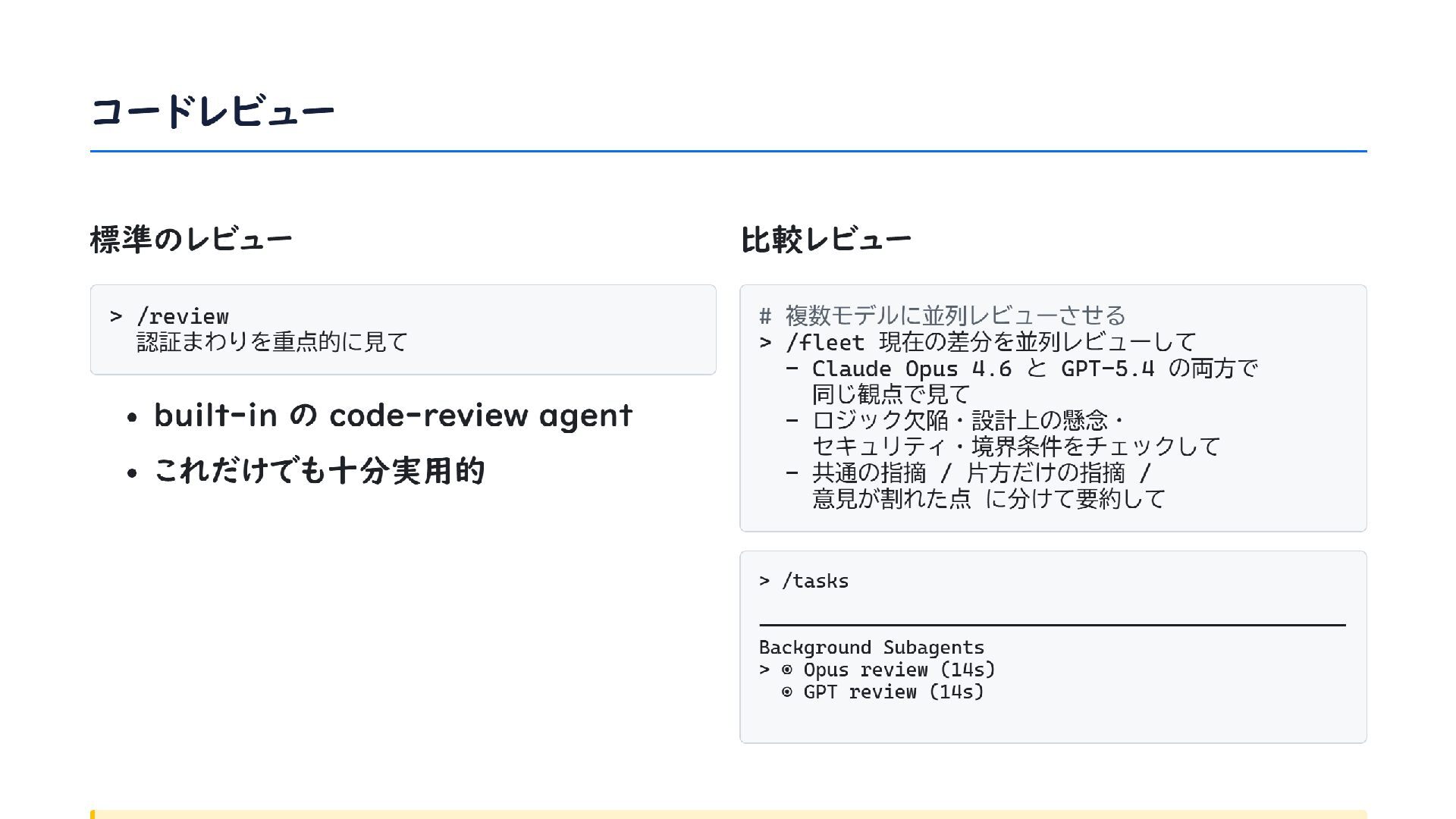Image resolution: width=1456 pixels, height=819 pixels.
Task: Click the /tasks command text
Action: pos(814,581)
